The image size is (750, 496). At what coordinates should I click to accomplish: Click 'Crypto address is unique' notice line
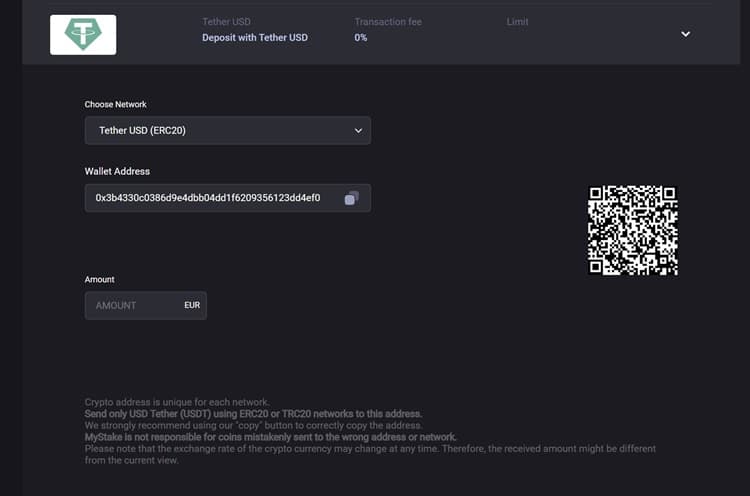pyautogui.click(x=177, y=402)
